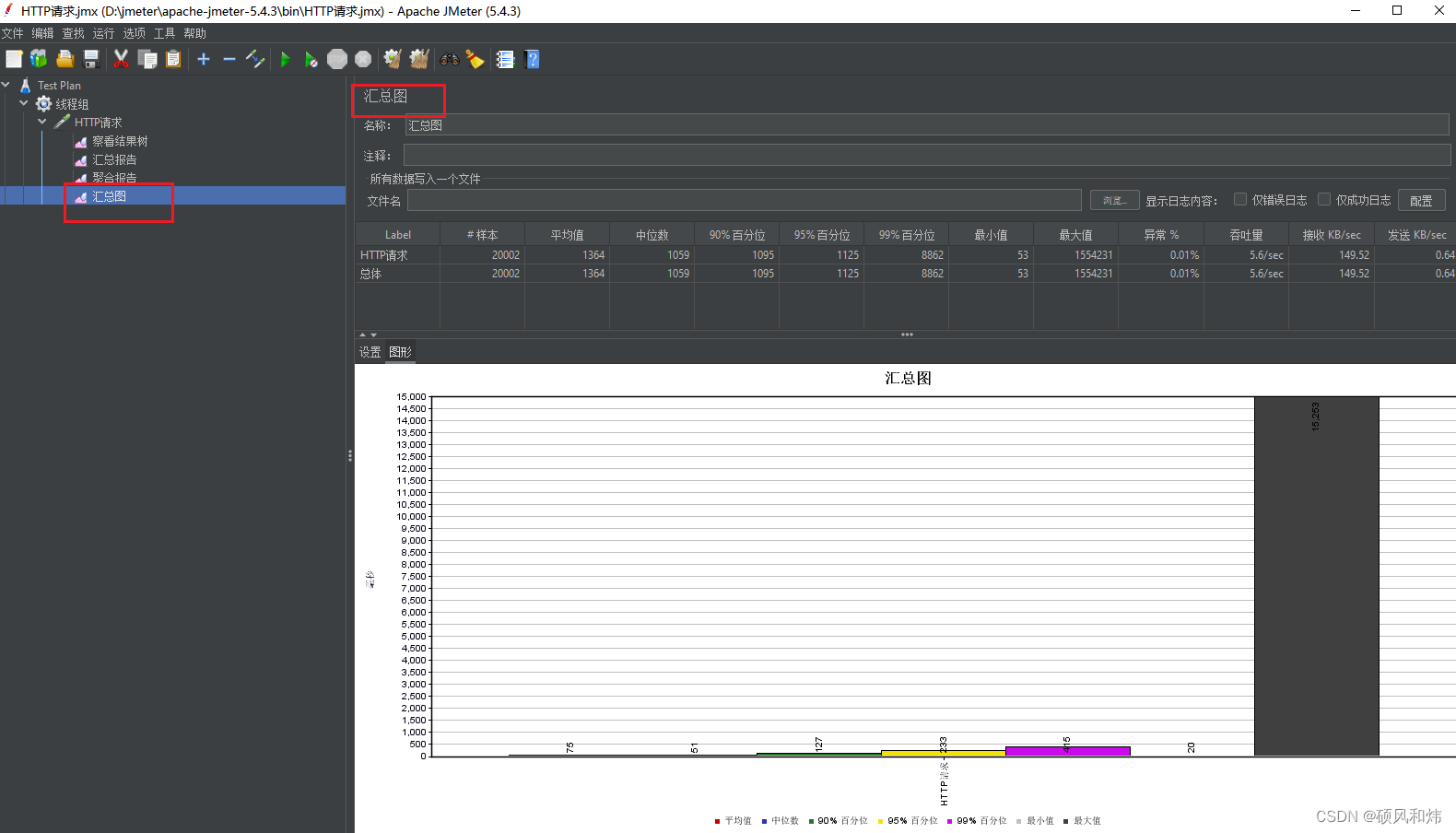Enable the 仅错误日志 checkbox

(1240, 199)
